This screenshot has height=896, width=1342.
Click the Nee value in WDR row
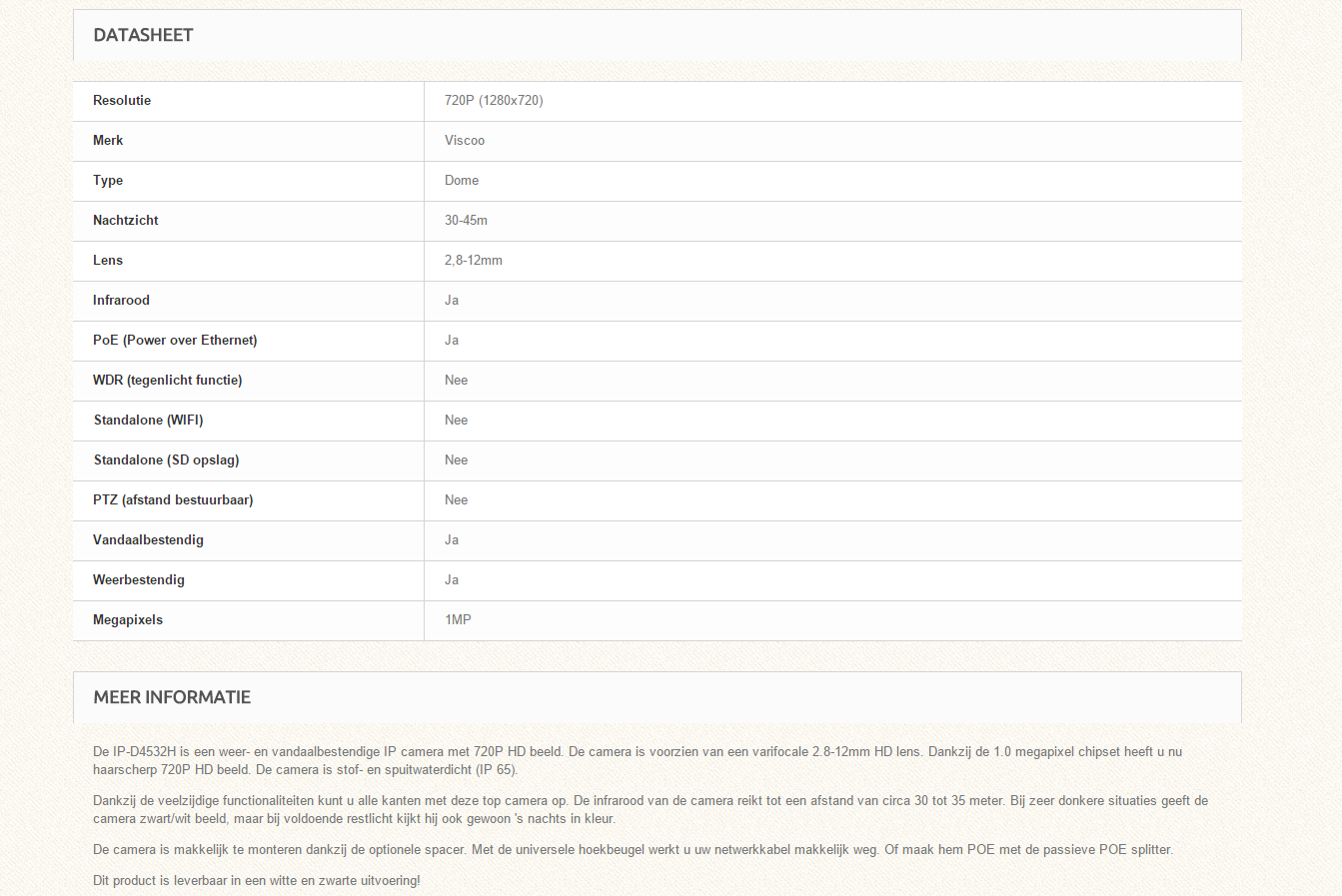456,380
